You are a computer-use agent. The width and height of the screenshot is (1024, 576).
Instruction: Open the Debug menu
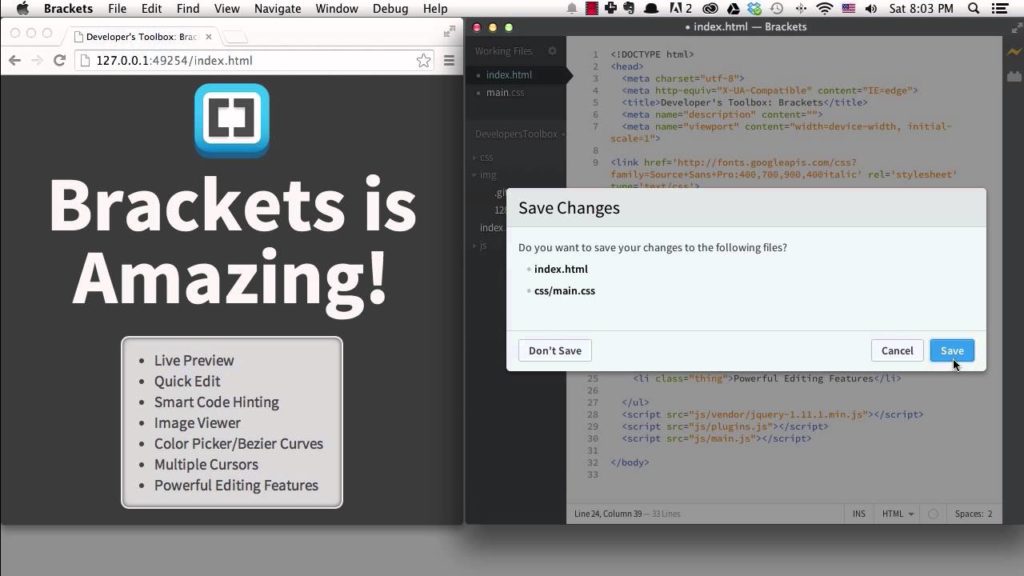click(390, 8)
